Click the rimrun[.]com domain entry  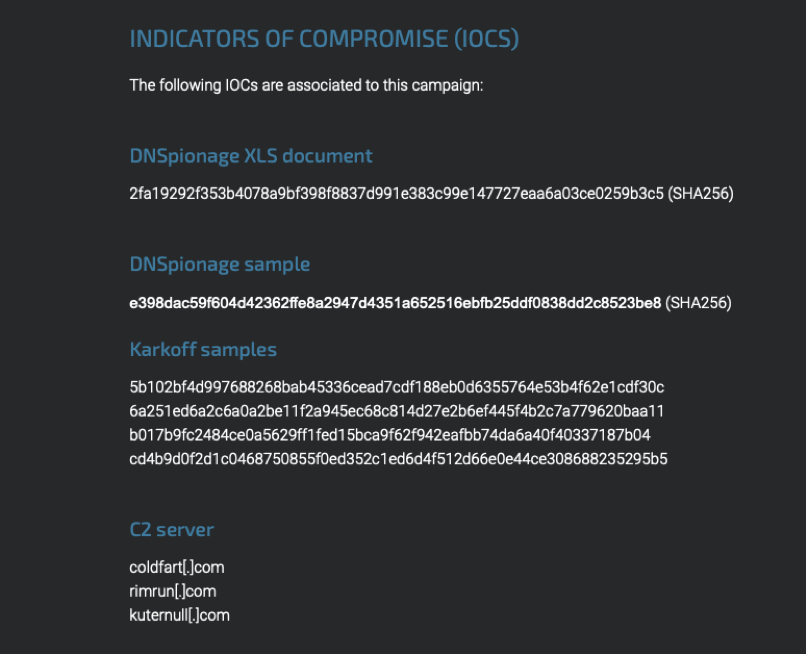click(172, 591)
